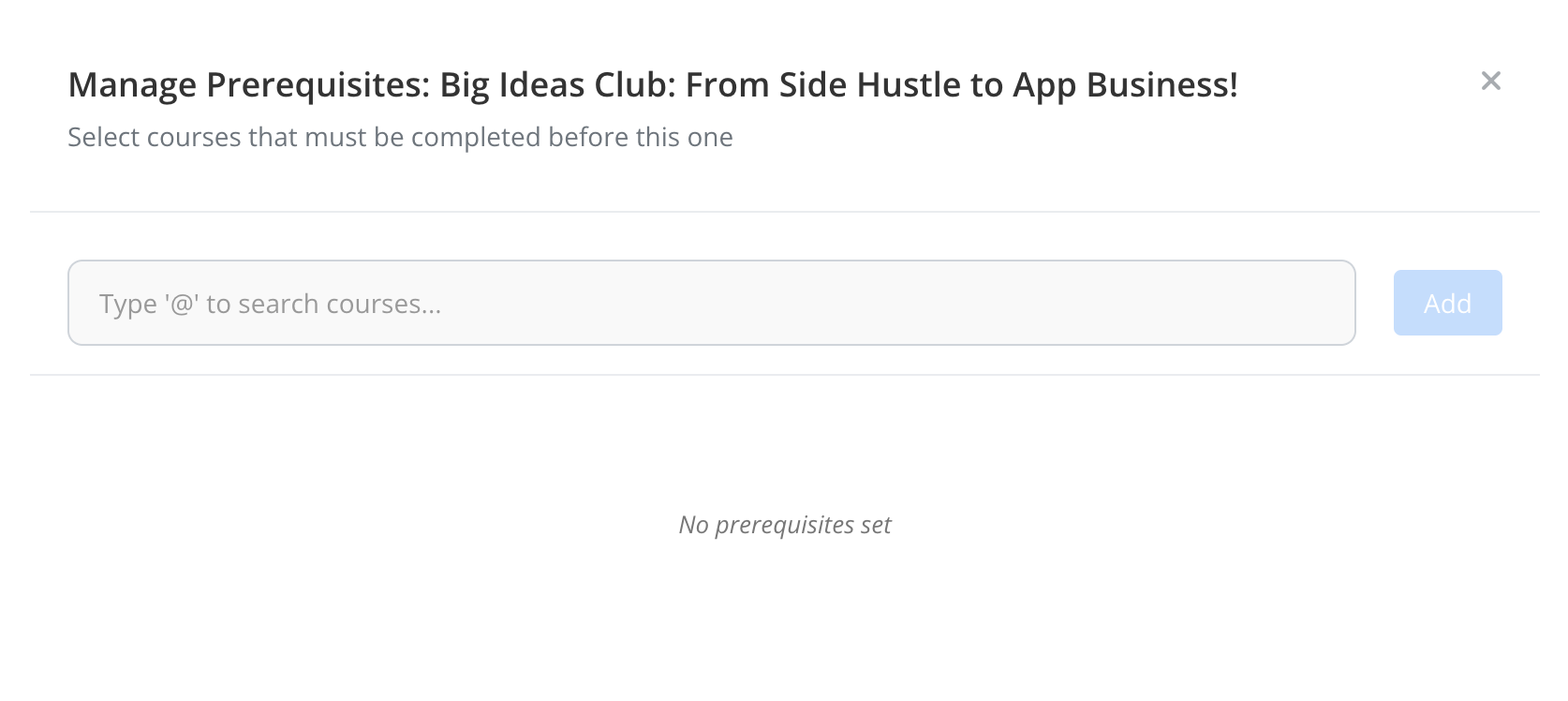The image size is (1568, 701).
Task: Click the X icon beside the title
Action: tap(1490, 82)
